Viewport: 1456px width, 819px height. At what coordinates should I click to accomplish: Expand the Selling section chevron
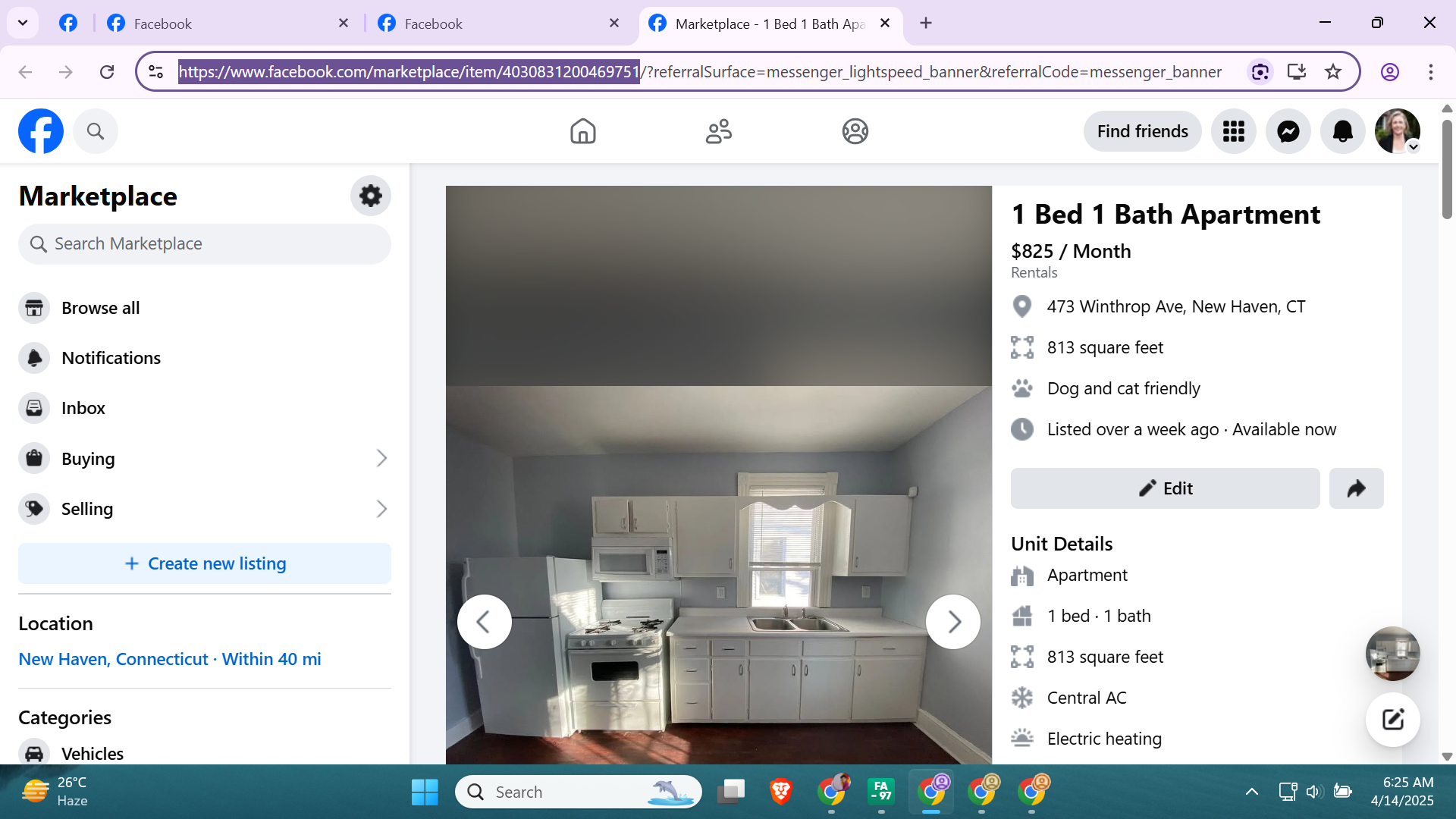coord(381,509)
